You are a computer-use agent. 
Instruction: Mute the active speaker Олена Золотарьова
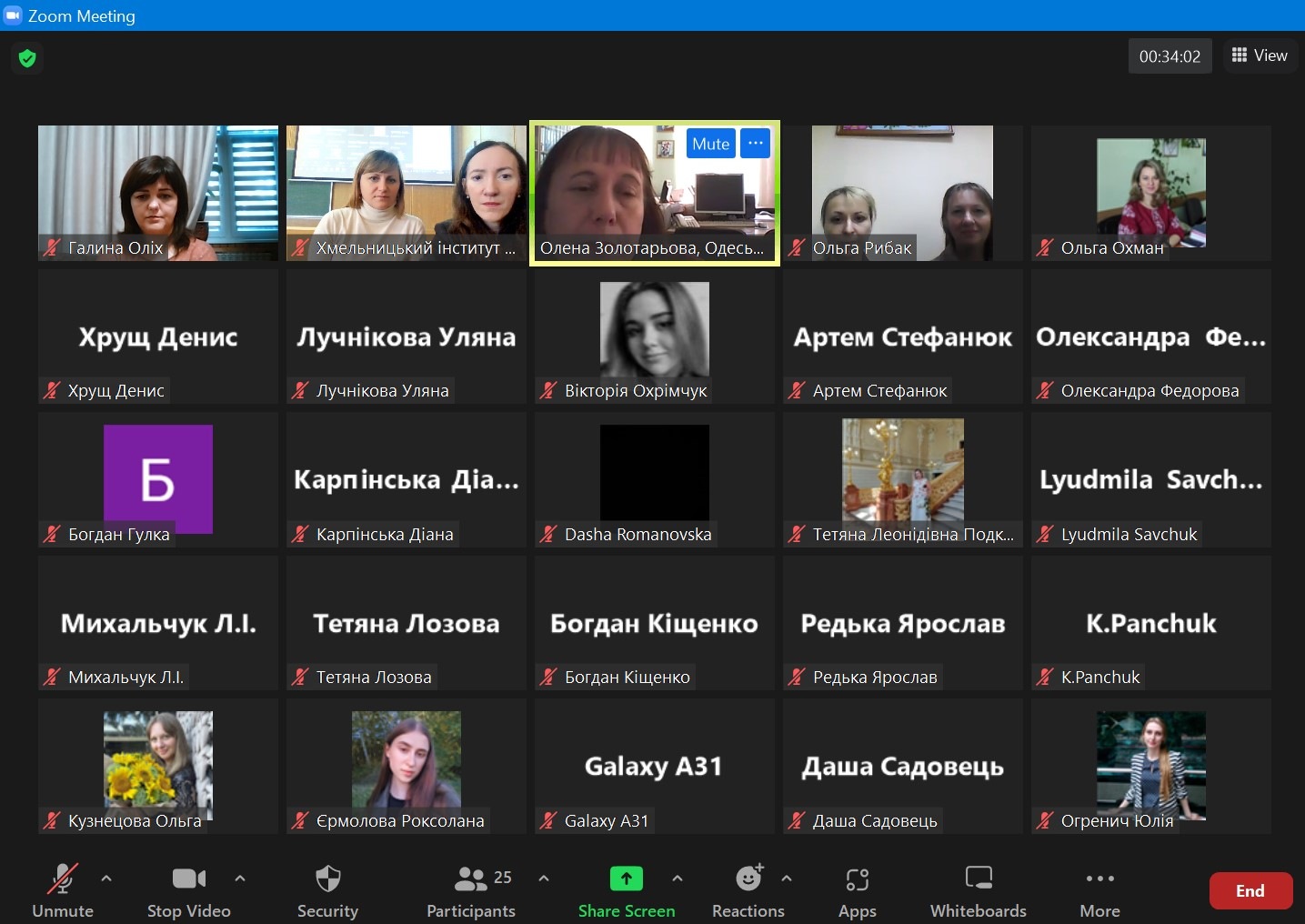pos(710,144)
